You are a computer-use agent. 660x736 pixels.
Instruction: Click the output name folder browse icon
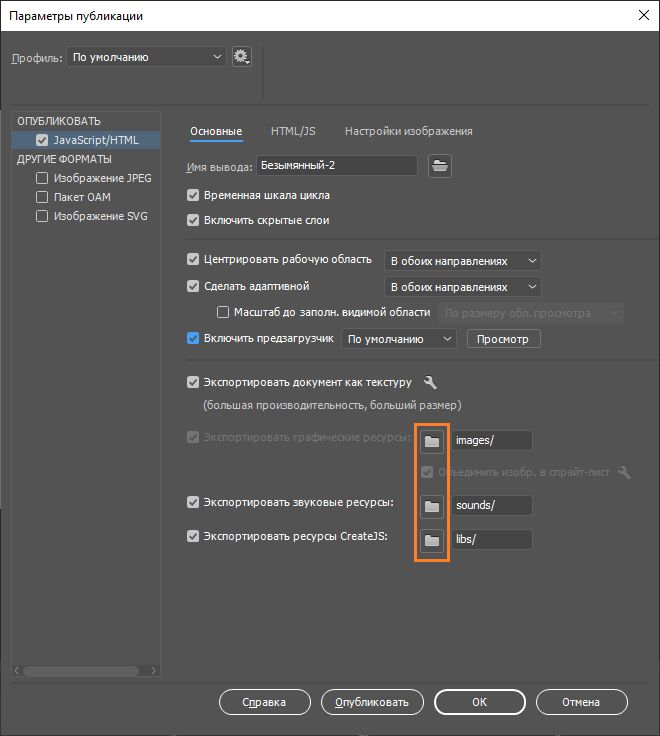pos(440,166)
